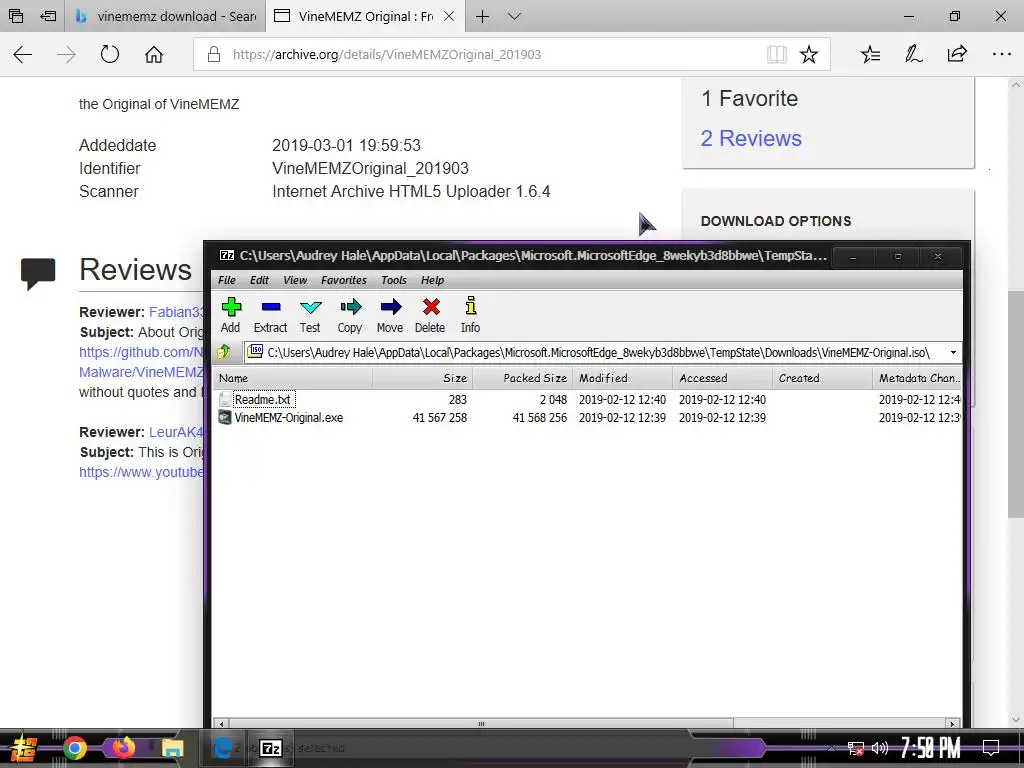Viewport: 1024px width, 768px height.
Task: Open the 2 Reviews link
Action: point(751,138)
